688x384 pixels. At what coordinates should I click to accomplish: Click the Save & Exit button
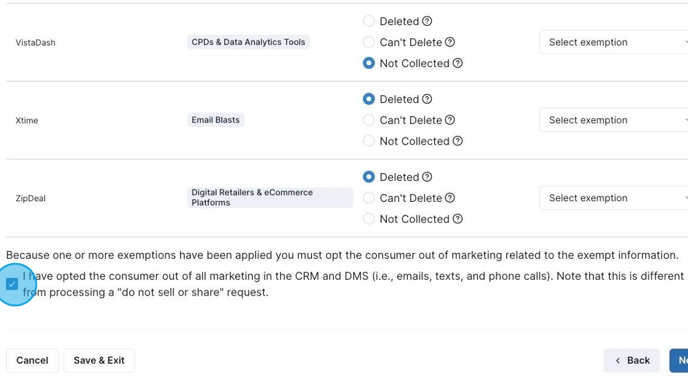coord(99,360)
